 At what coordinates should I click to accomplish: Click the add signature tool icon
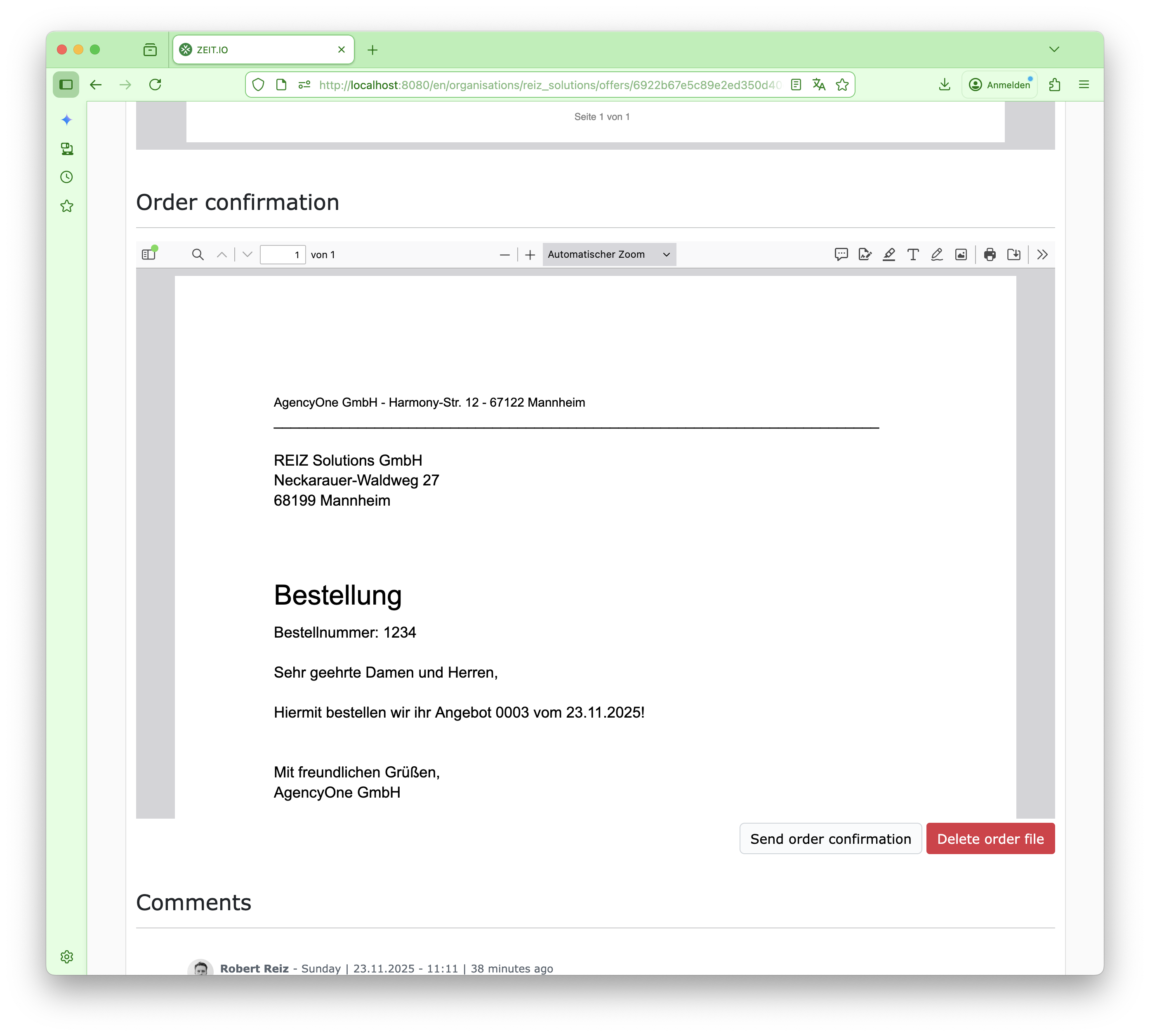[865, 254]
